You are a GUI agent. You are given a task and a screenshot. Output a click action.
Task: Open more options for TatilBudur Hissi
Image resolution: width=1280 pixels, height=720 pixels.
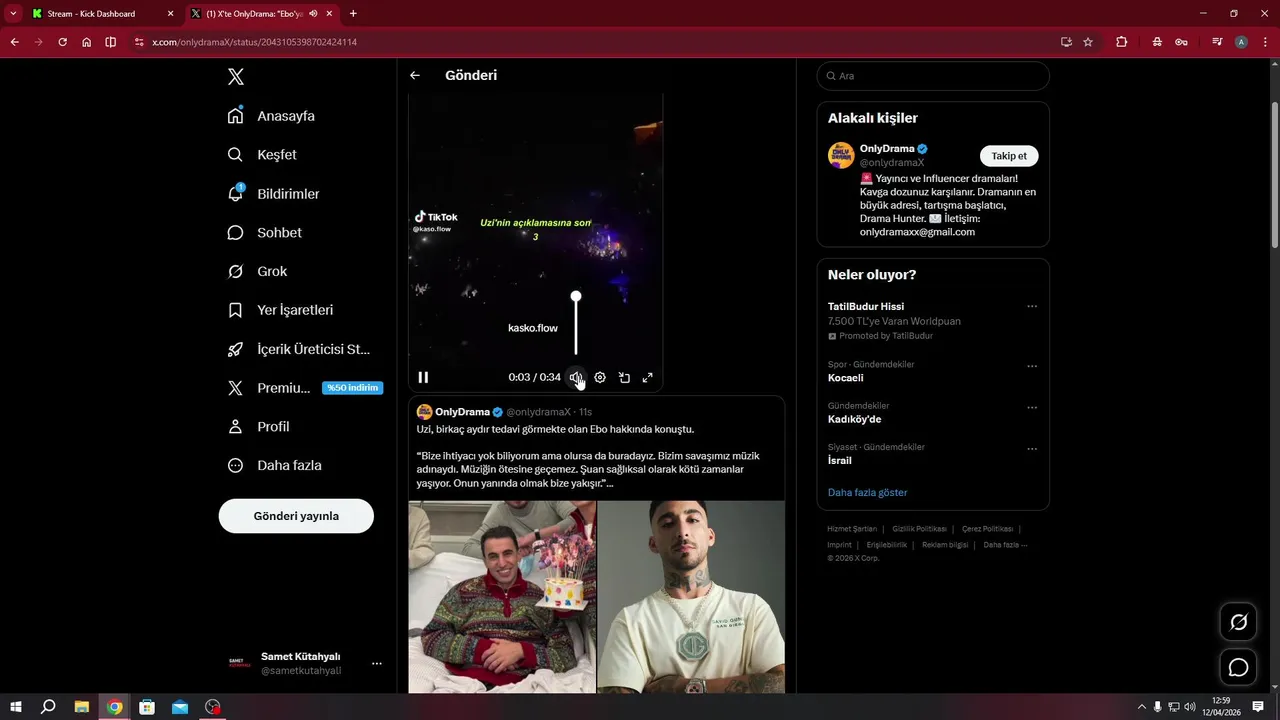[1032, 306]
